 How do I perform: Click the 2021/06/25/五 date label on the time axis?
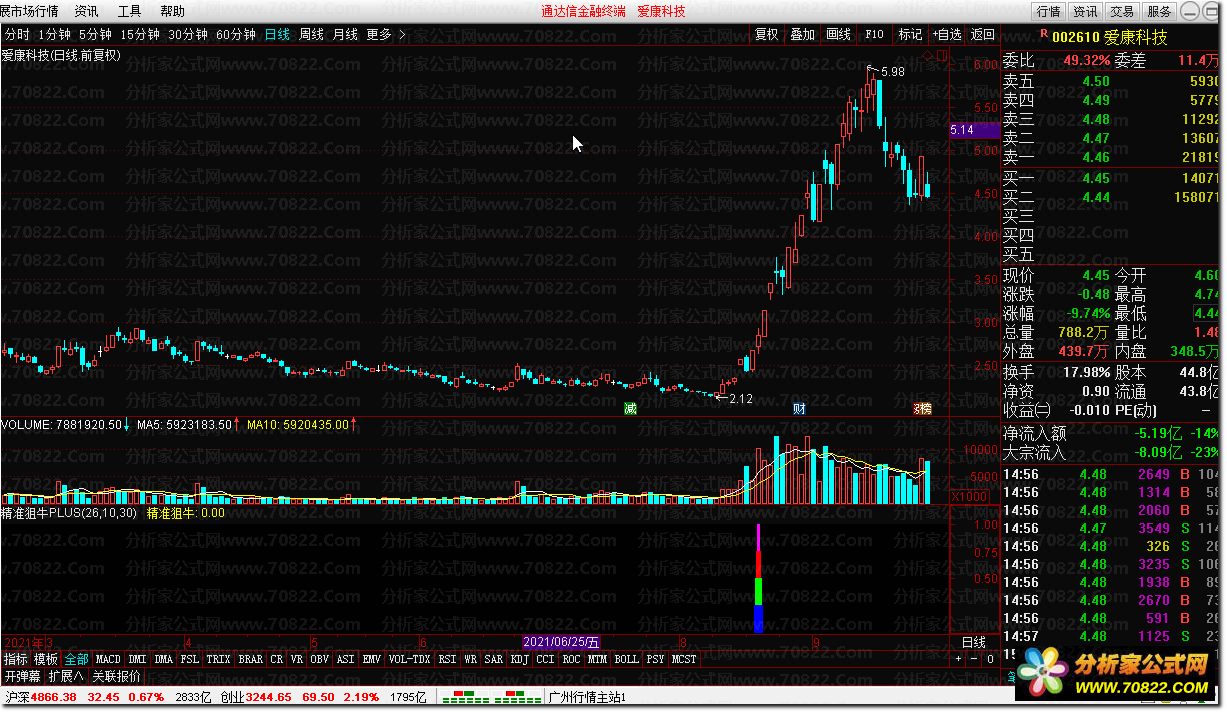563,642
